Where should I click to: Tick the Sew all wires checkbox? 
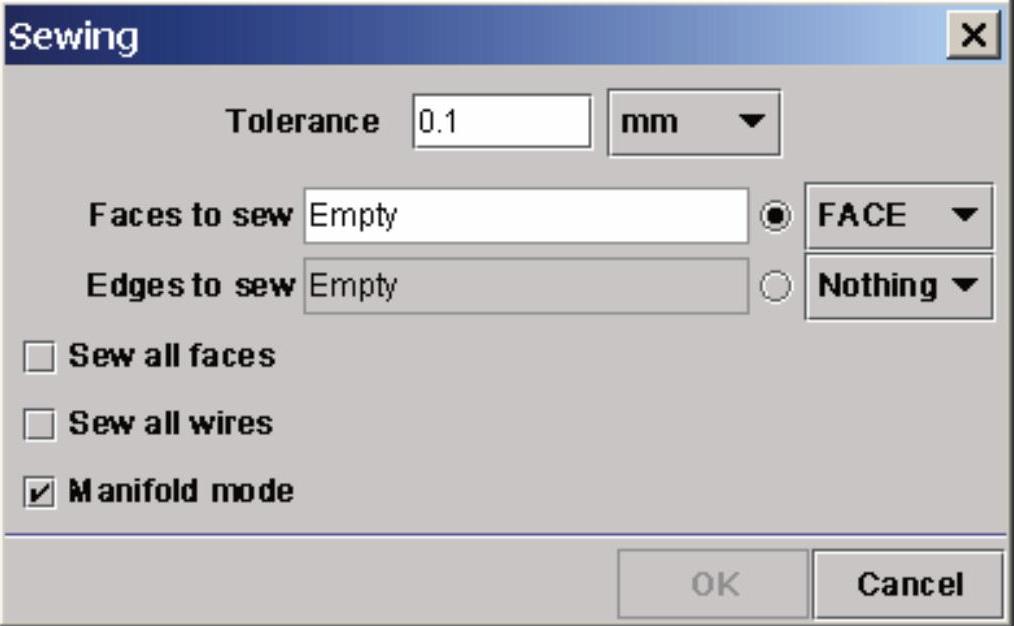tap(40, 425)
